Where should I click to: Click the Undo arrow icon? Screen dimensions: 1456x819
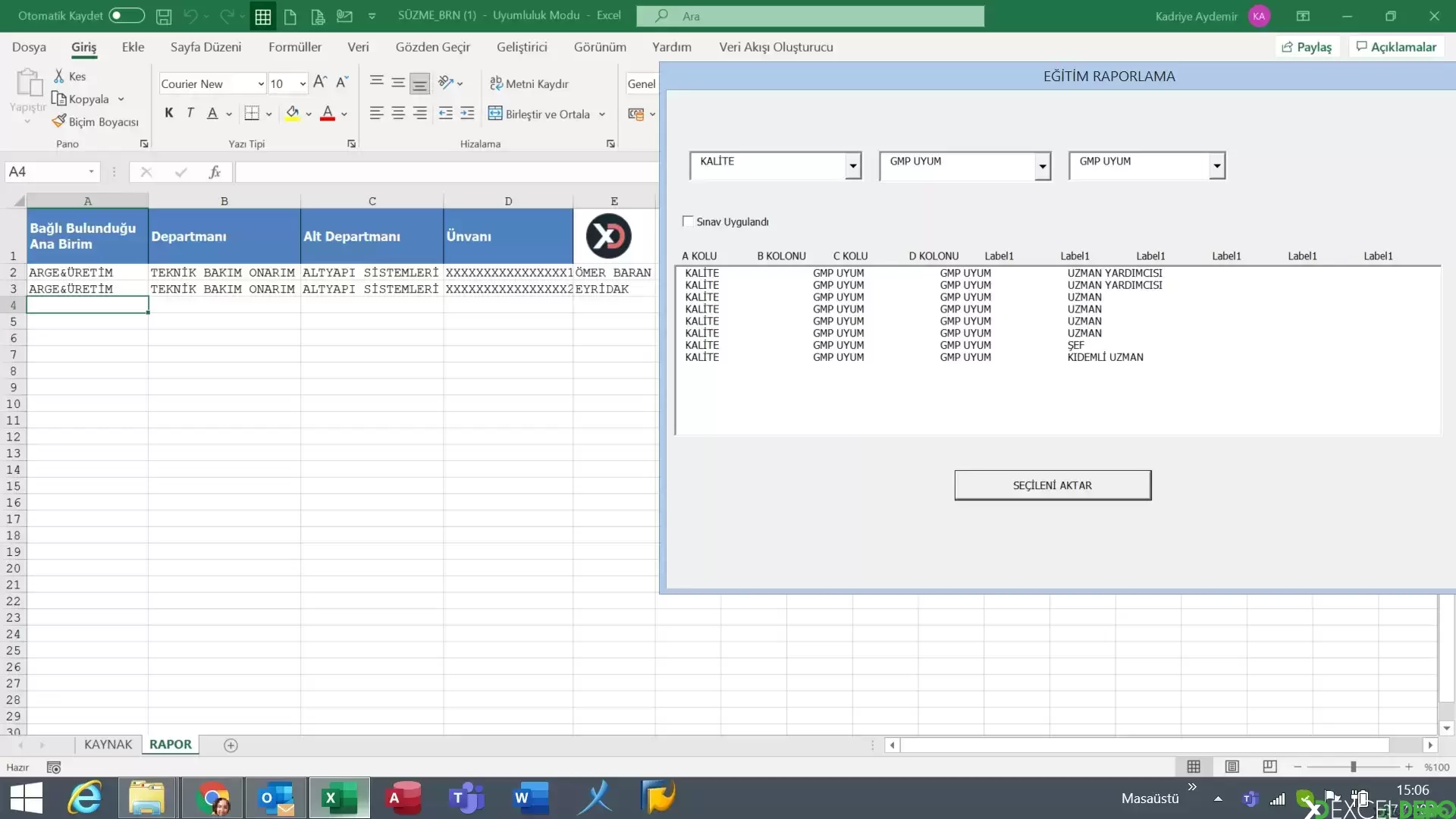point(190,16)
